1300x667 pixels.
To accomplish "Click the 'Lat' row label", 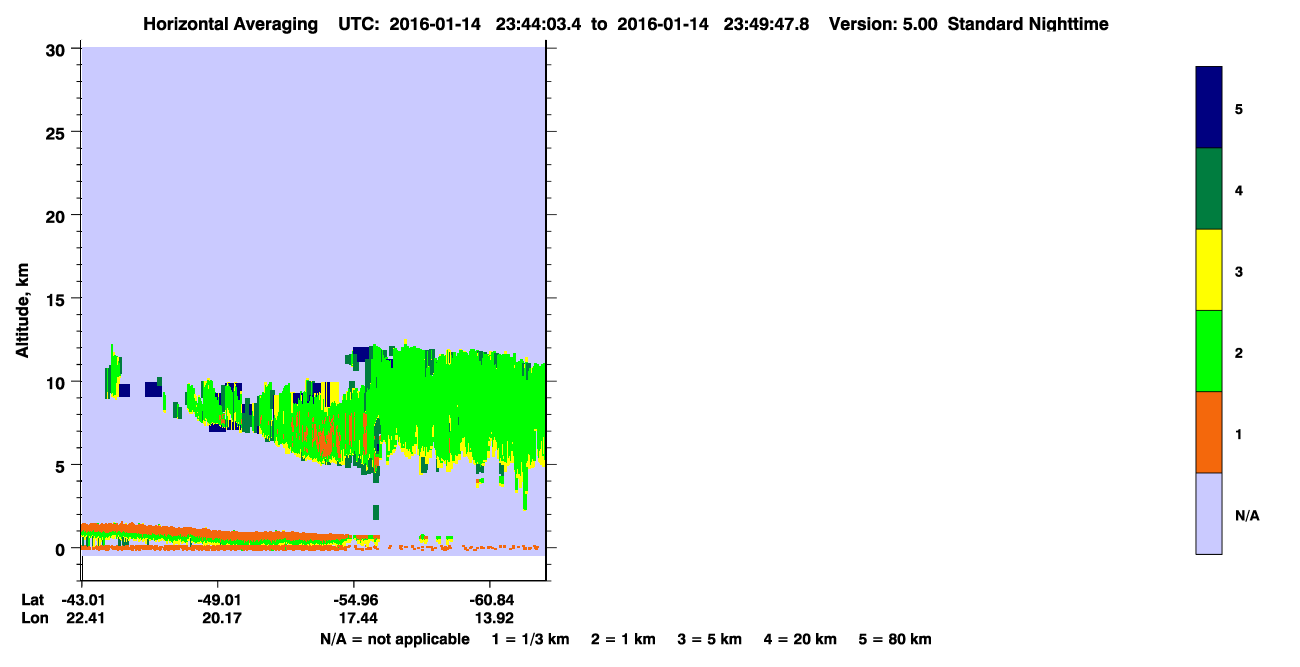I will click(33, 600).
